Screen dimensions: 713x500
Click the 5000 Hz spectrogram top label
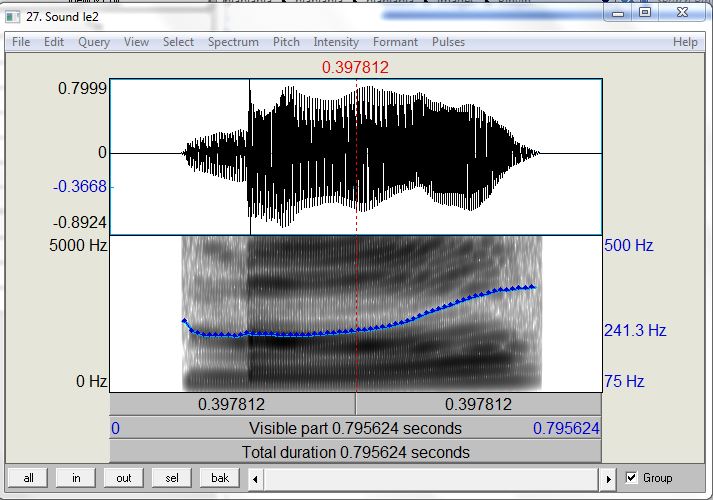coord(78,245)
